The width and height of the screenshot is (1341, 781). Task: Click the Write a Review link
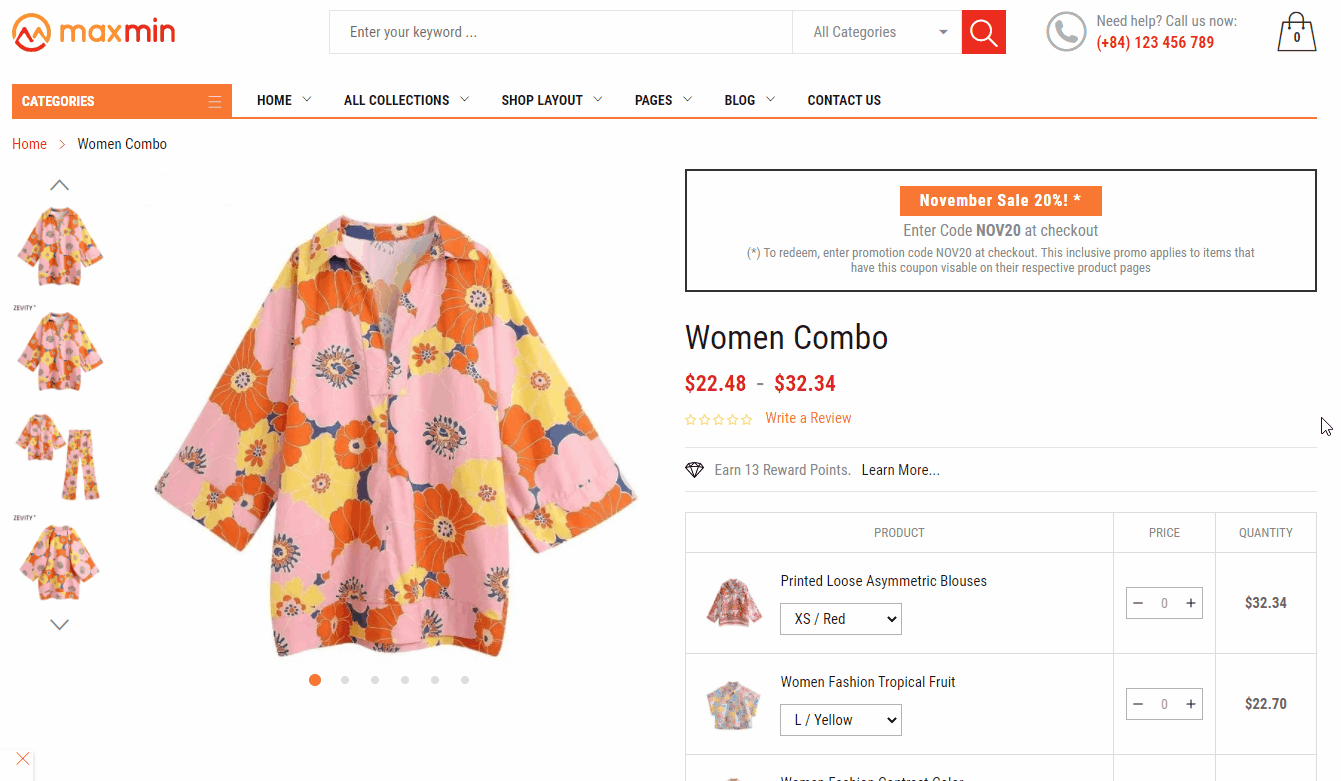click(808, 418)
